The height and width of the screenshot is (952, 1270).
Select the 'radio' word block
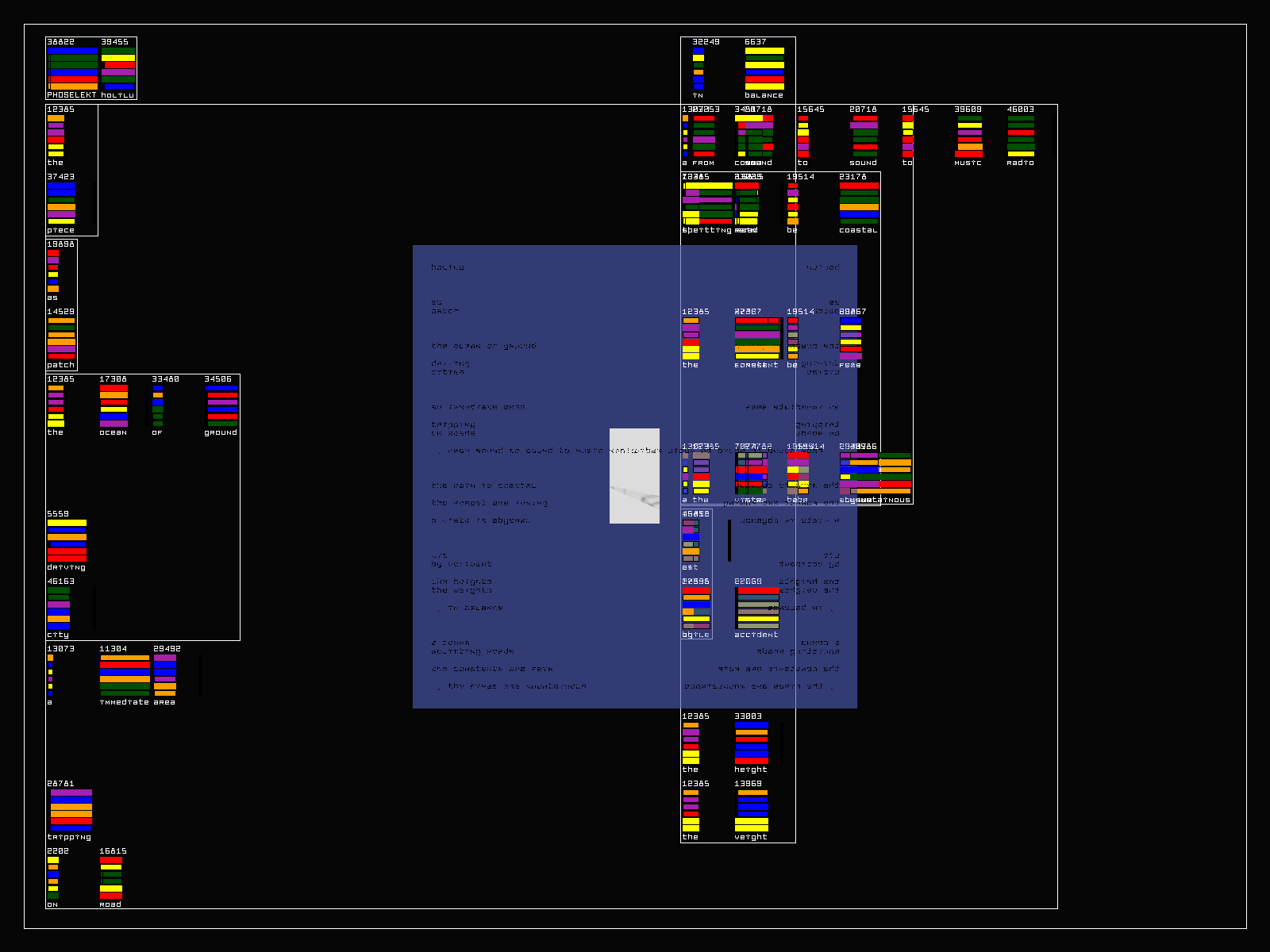1021,136
